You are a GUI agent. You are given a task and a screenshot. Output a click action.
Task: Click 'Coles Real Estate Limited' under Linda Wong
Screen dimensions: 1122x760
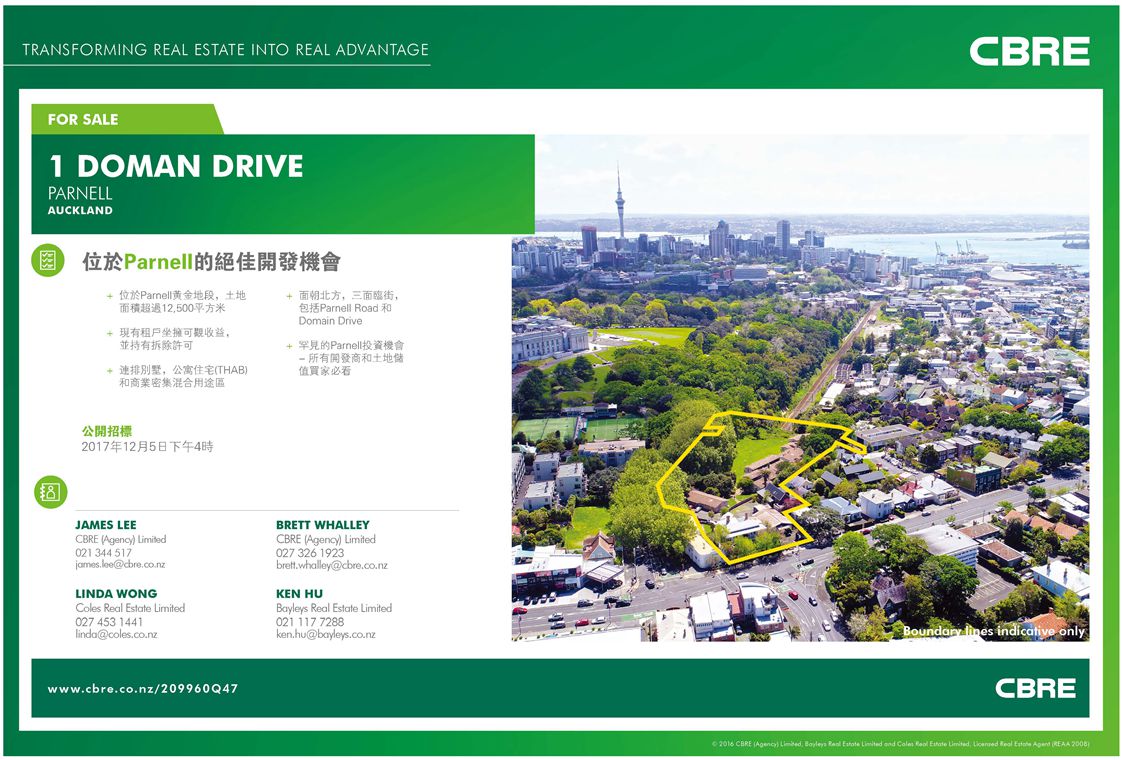click(130, 608)
